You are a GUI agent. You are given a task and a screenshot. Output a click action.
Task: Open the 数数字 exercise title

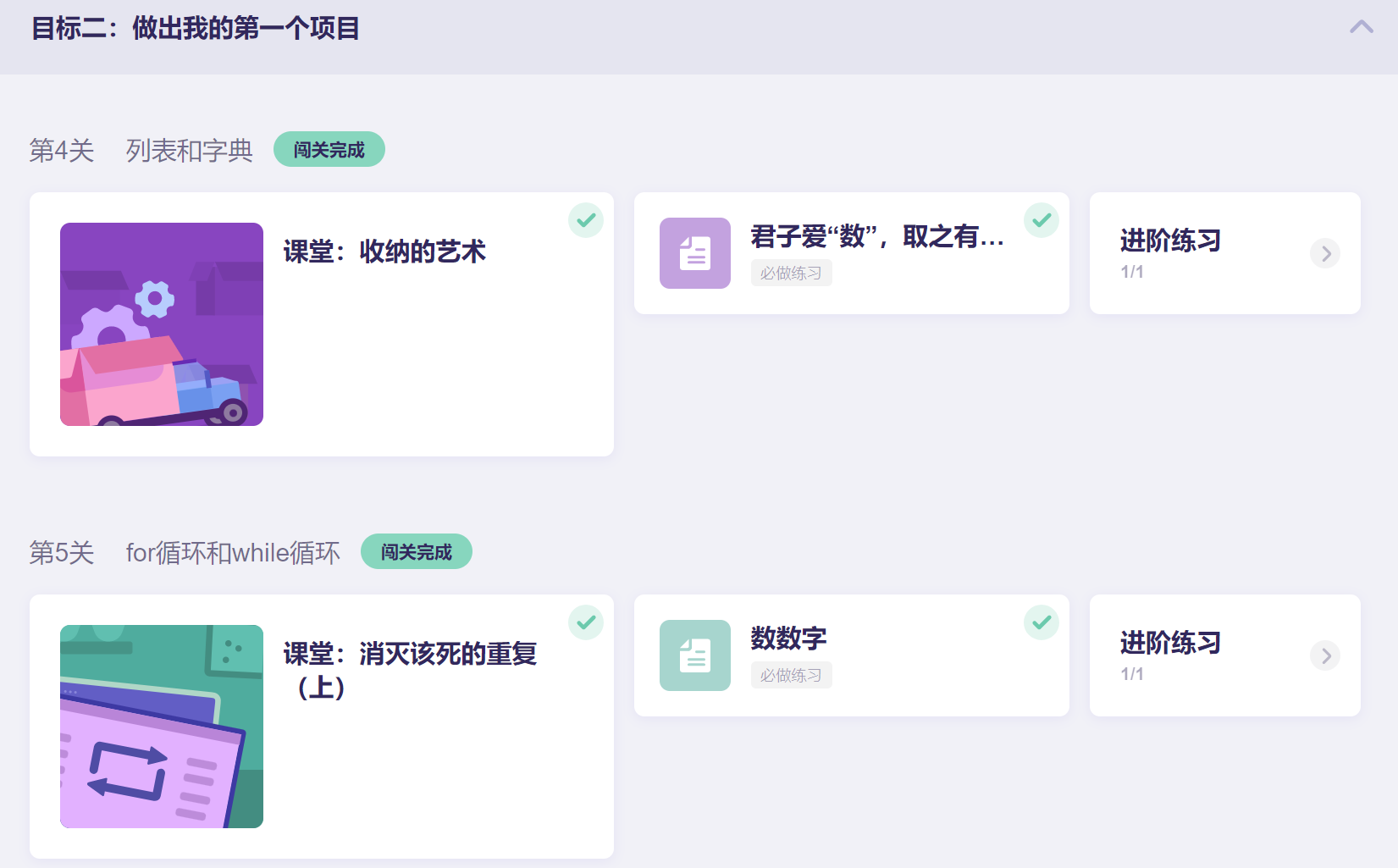(x=788, y=638)
